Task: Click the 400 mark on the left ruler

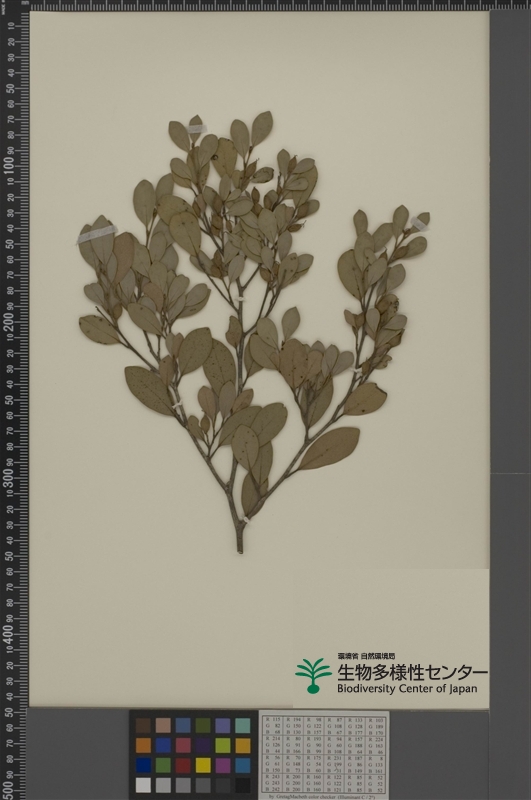Action: pyautogui.click(x=9, y=632)
